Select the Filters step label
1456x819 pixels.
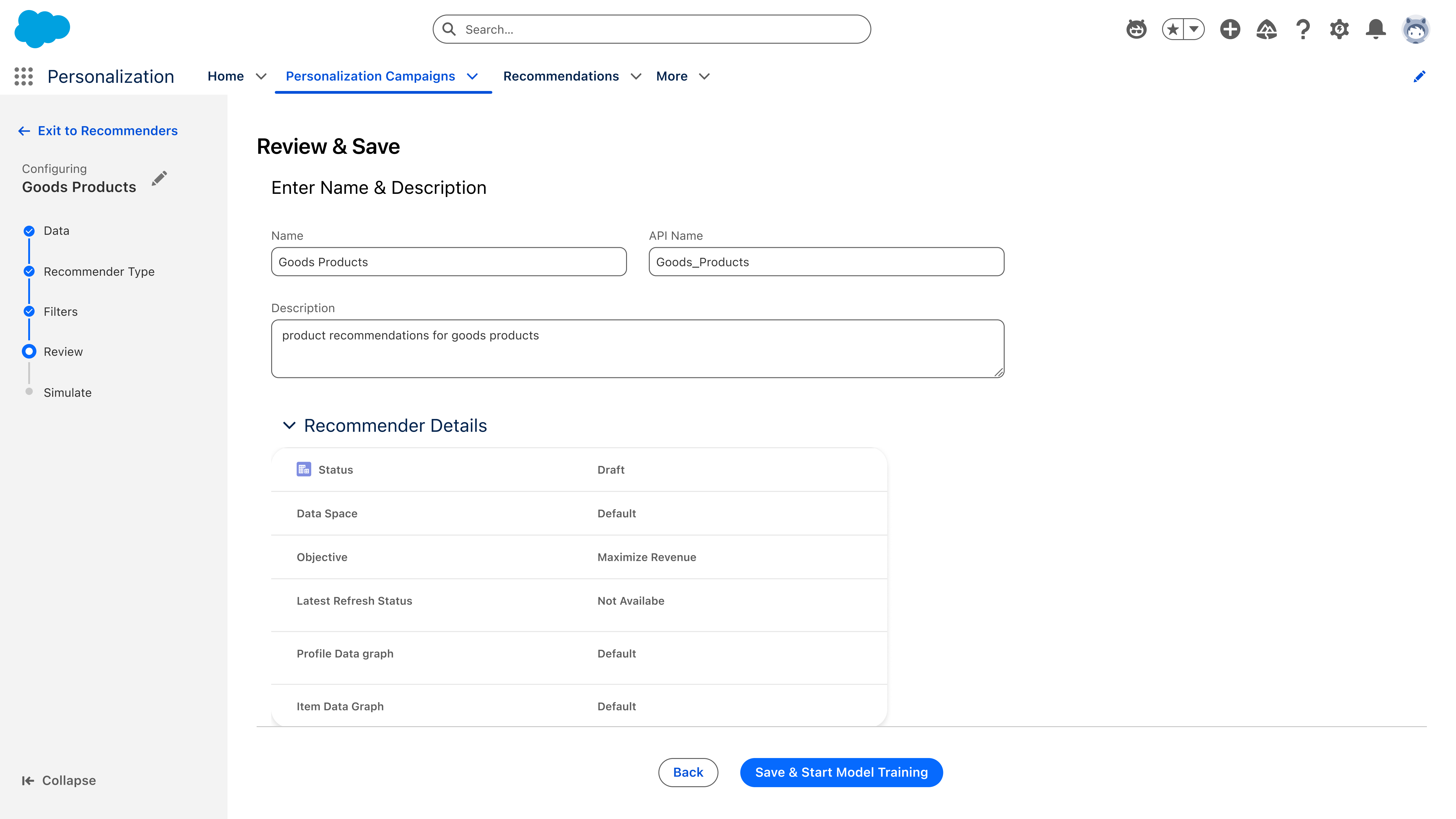(60, 312)
